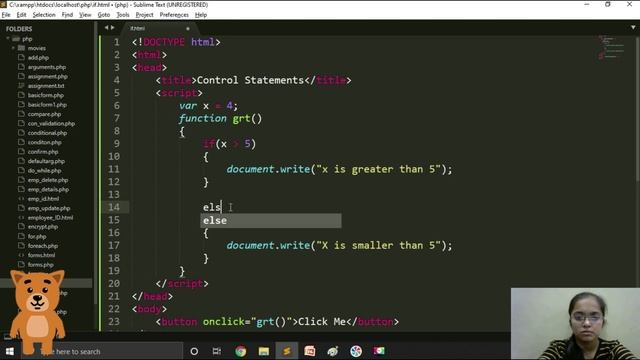Open con_validation.php from the sidebar
The height and width of the screenshot is (360, 640).
51,123
